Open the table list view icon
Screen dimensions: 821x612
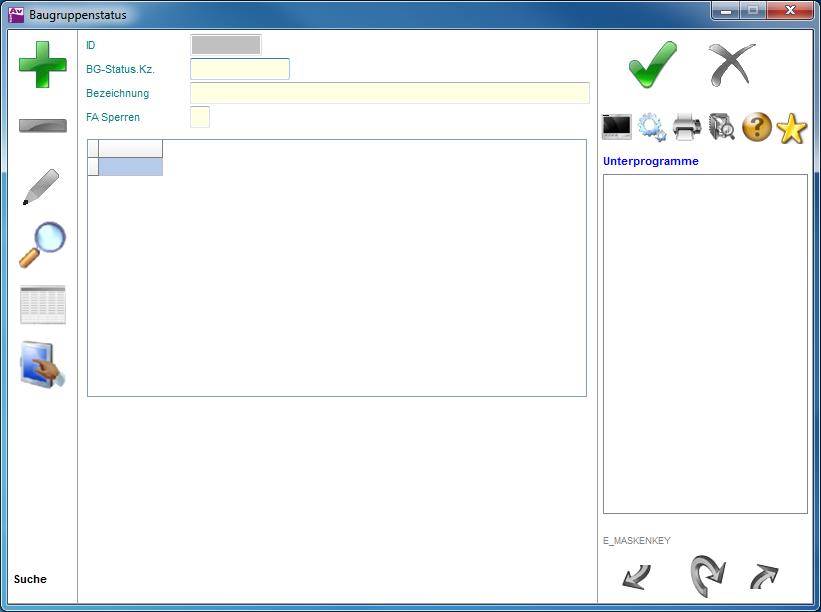[x=42, y=305]
